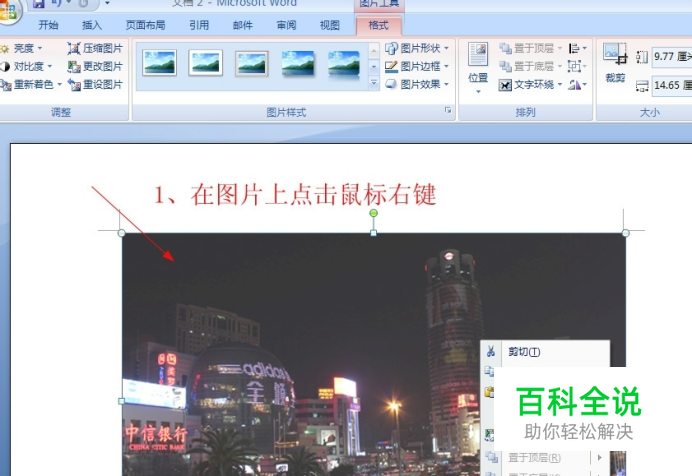Click the top-right corner sizing handle
Screen dimensions: 692x476
point(625,233)
